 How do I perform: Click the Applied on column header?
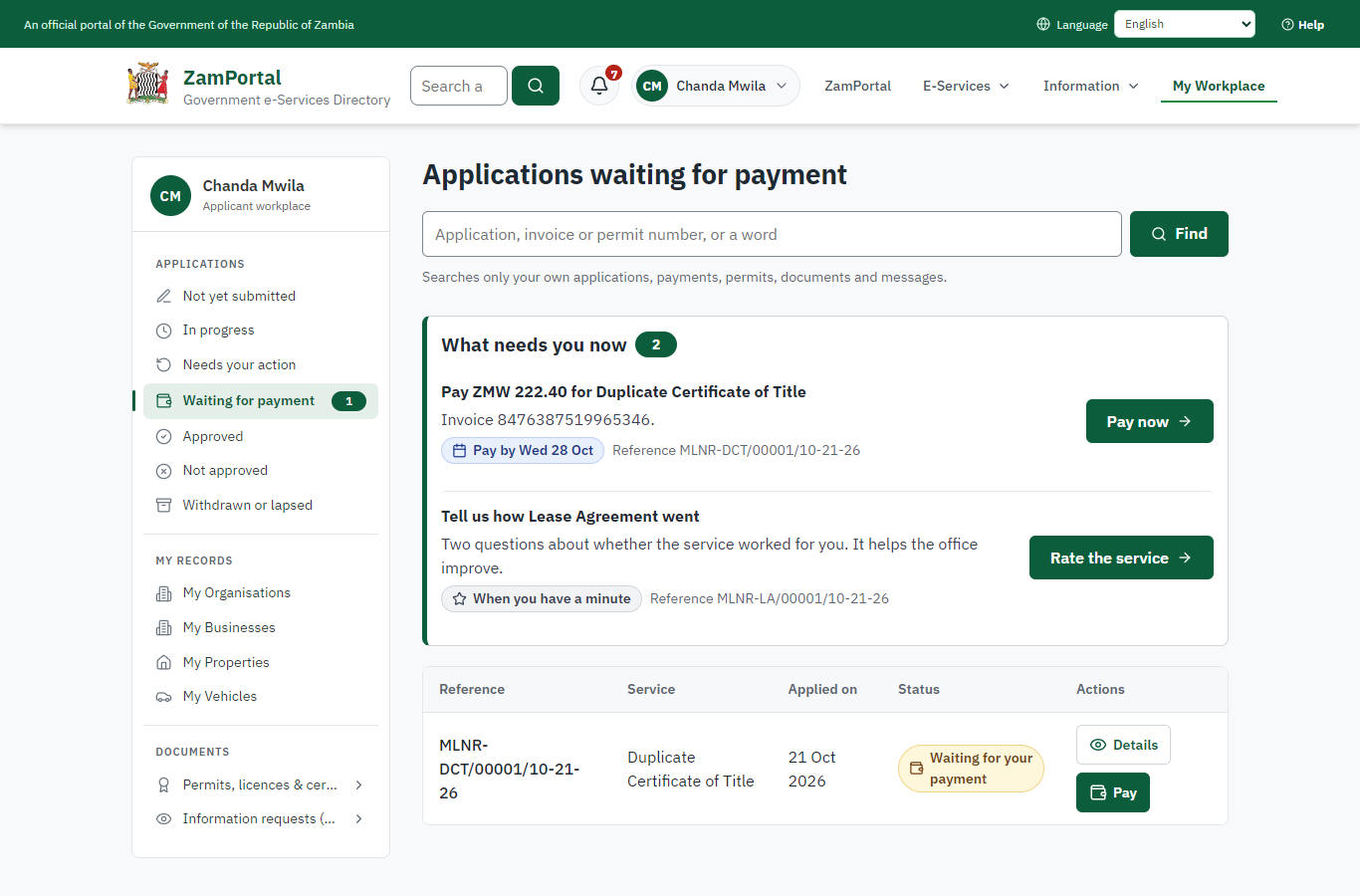pos(822,689)
